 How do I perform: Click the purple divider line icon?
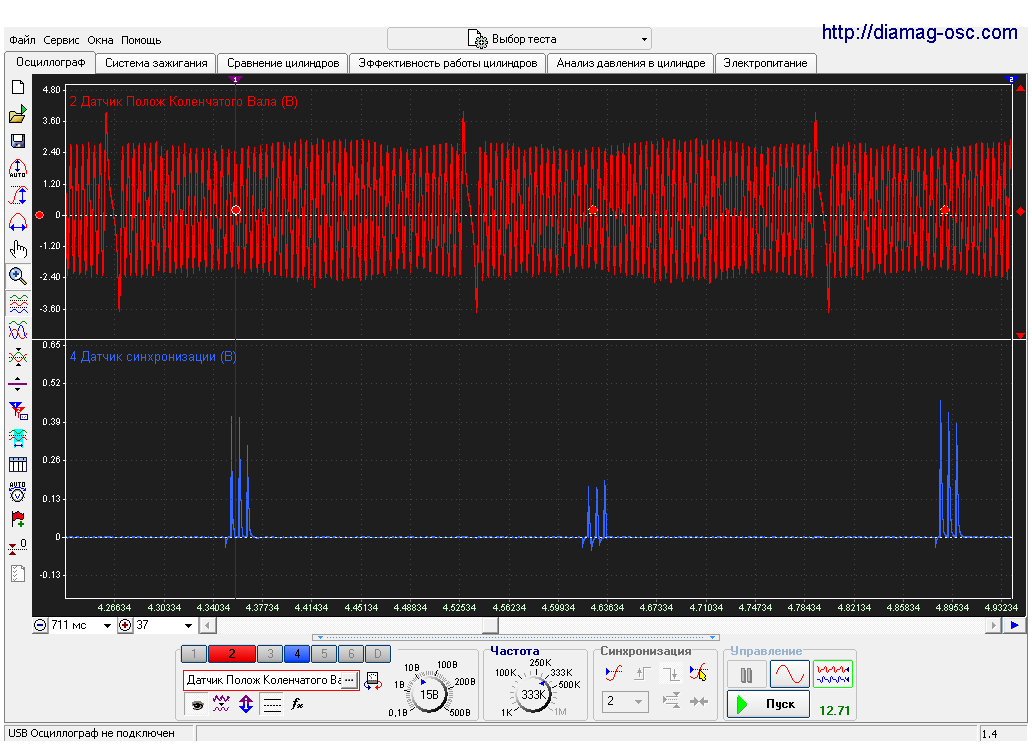(18, 383)
